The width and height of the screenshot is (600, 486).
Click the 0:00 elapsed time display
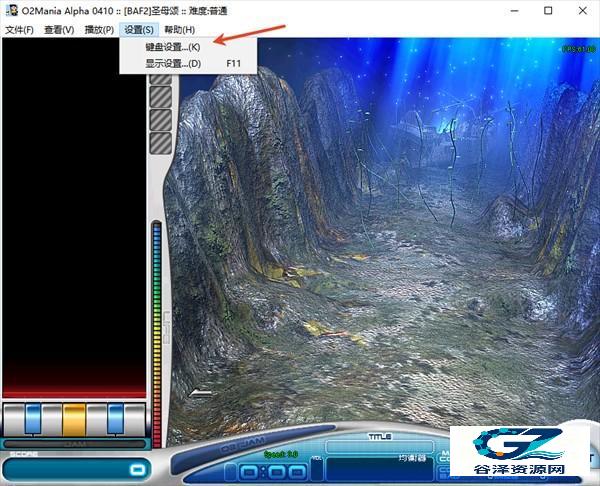[272, 472]
